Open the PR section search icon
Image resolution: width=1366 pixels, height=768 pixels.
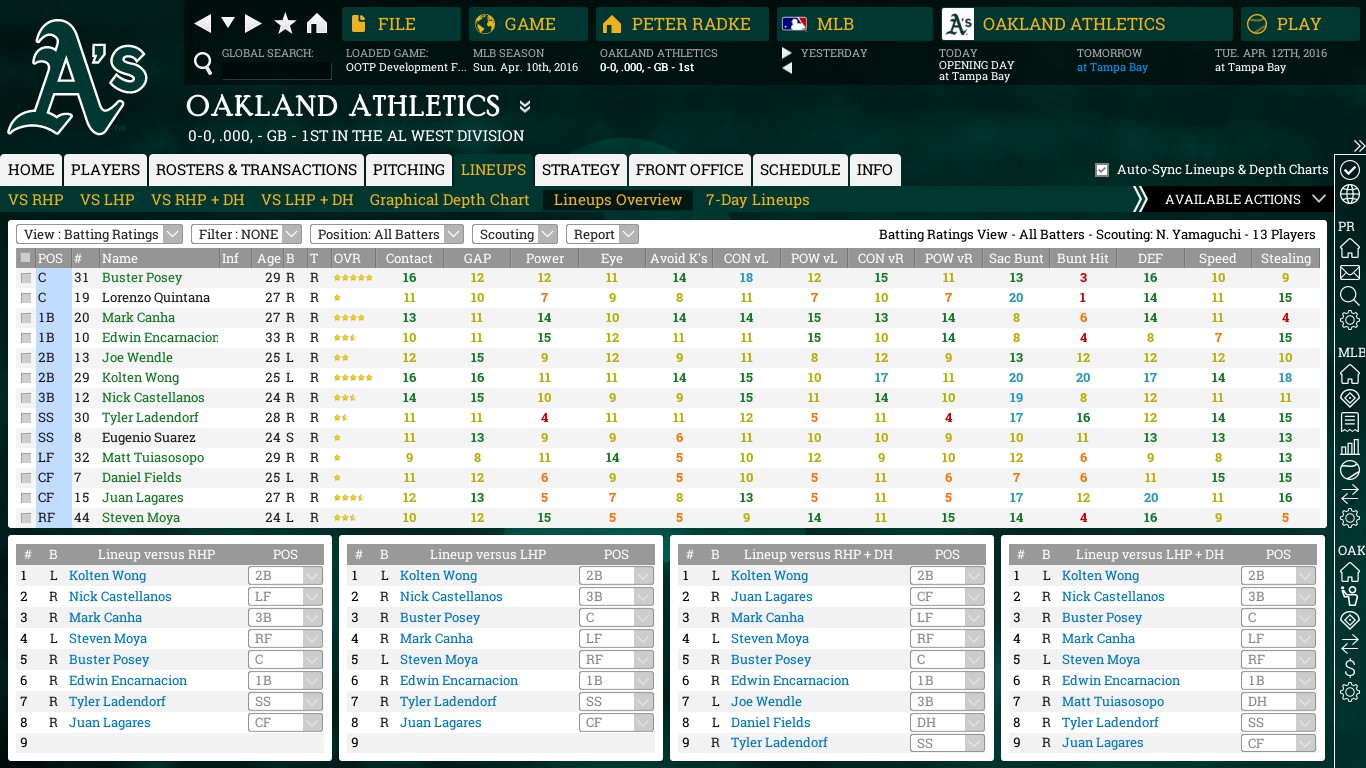(1350, 296)
